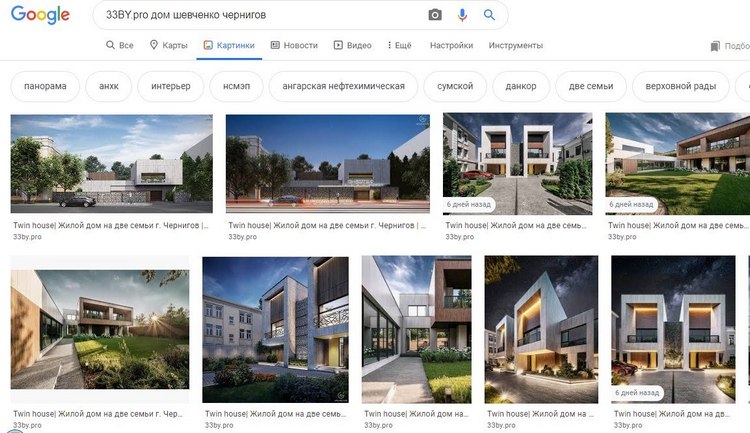Switch to the Все search tab
The width and height of the screenshot is (750, 433).
click(x=120, y=45)
